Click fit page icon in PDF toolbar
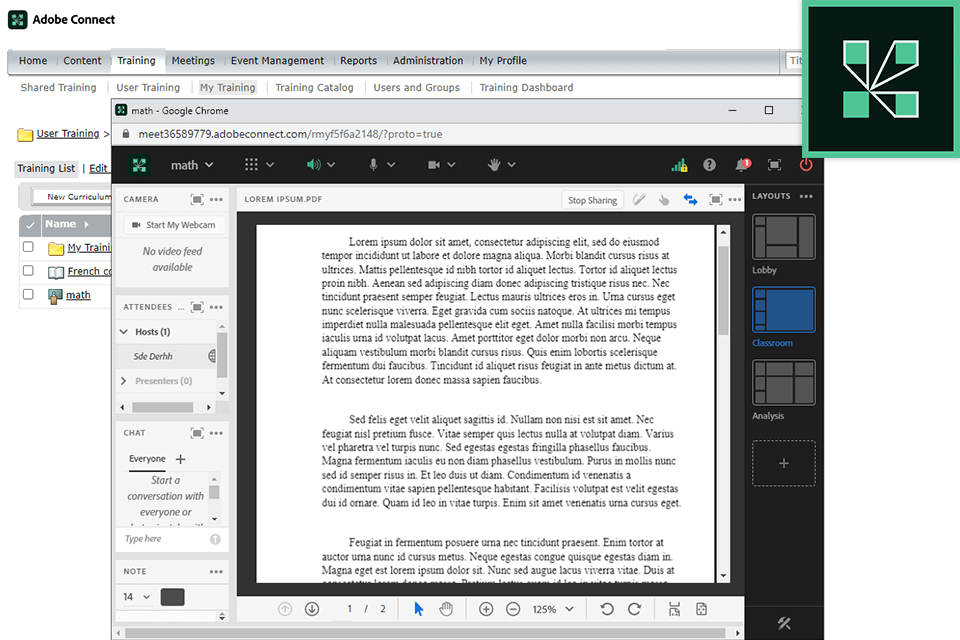Viewport: 960px width, 640px height. click(x=702, y=609)
